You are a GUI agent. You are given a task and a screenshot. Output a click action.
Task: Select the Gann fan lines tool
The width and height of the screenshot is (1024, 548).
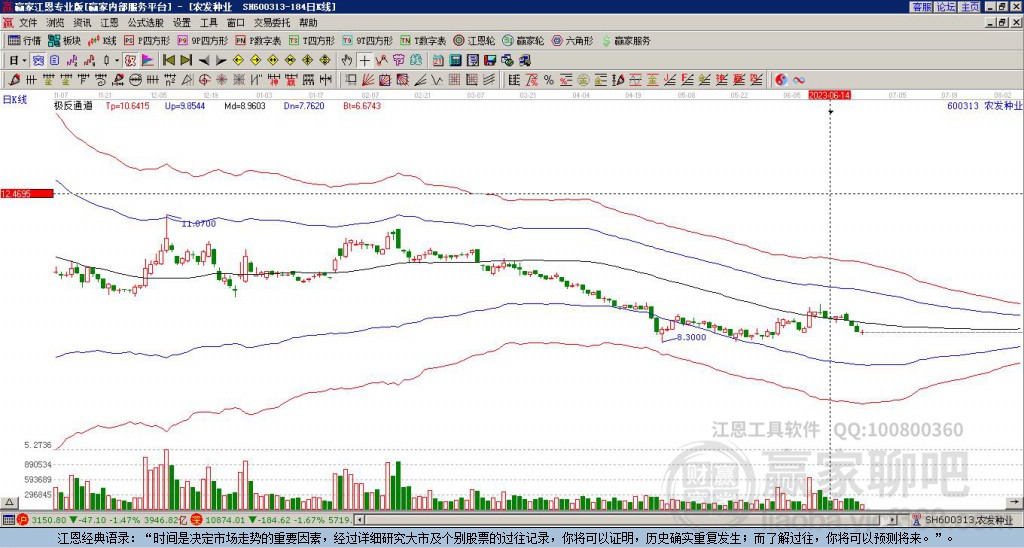(x=368, y=80)
